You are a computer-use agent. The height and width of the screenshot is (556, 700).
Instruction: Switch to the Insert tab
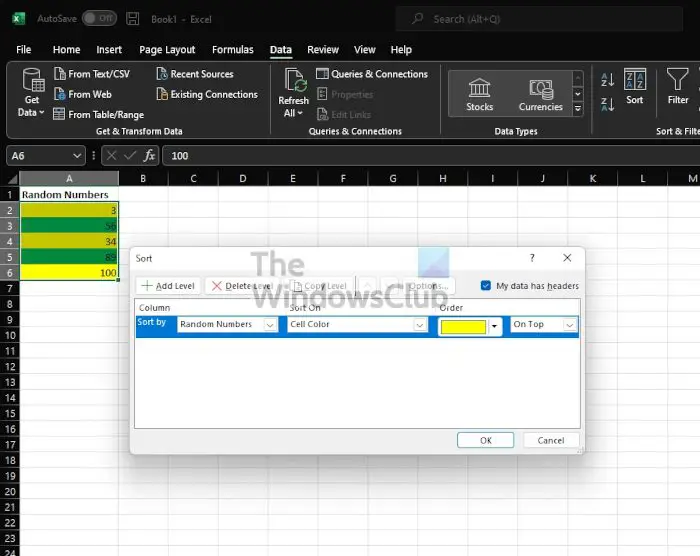pyautogui.click(x=109, y=50)
